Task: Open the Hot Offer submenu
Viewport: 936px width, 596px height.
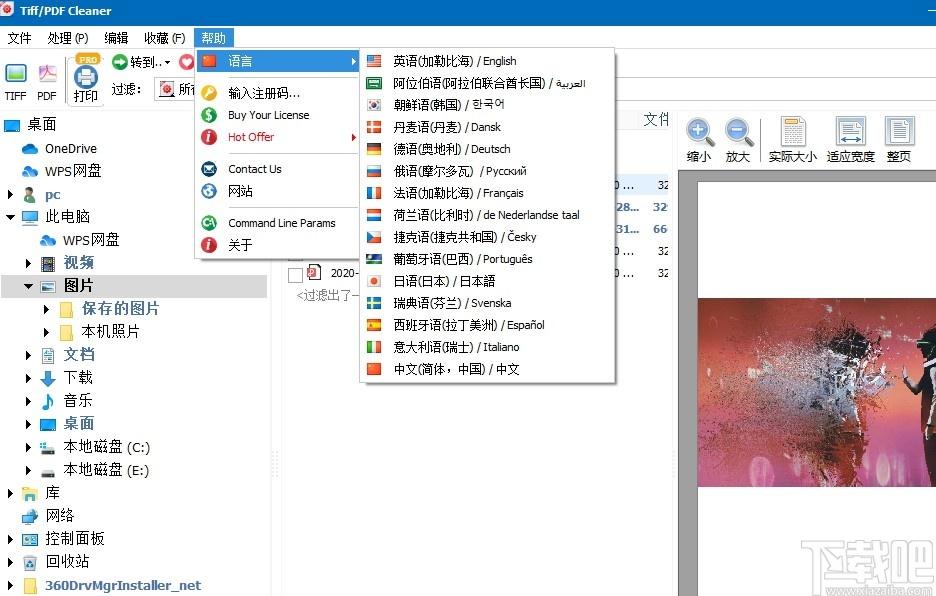Action: 279,137
